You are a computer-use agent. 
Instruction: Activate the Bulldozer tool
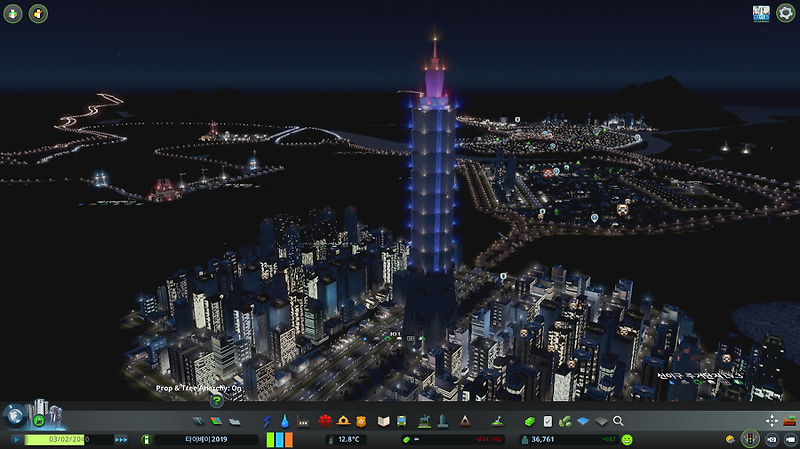(x=790, y=421)
